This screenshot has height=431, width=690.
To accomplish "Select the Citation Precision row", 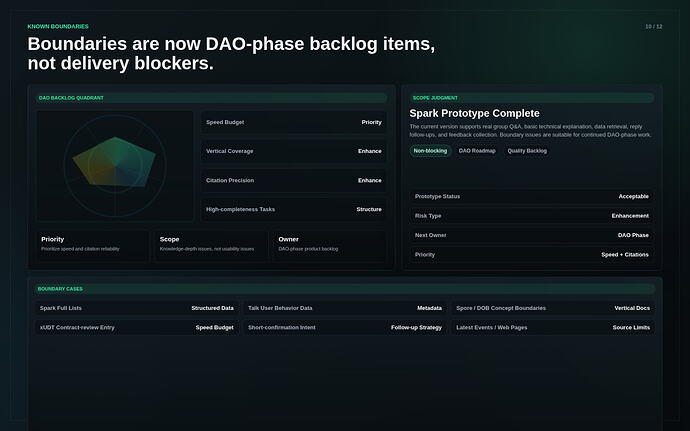I will [x=294, y=180].
